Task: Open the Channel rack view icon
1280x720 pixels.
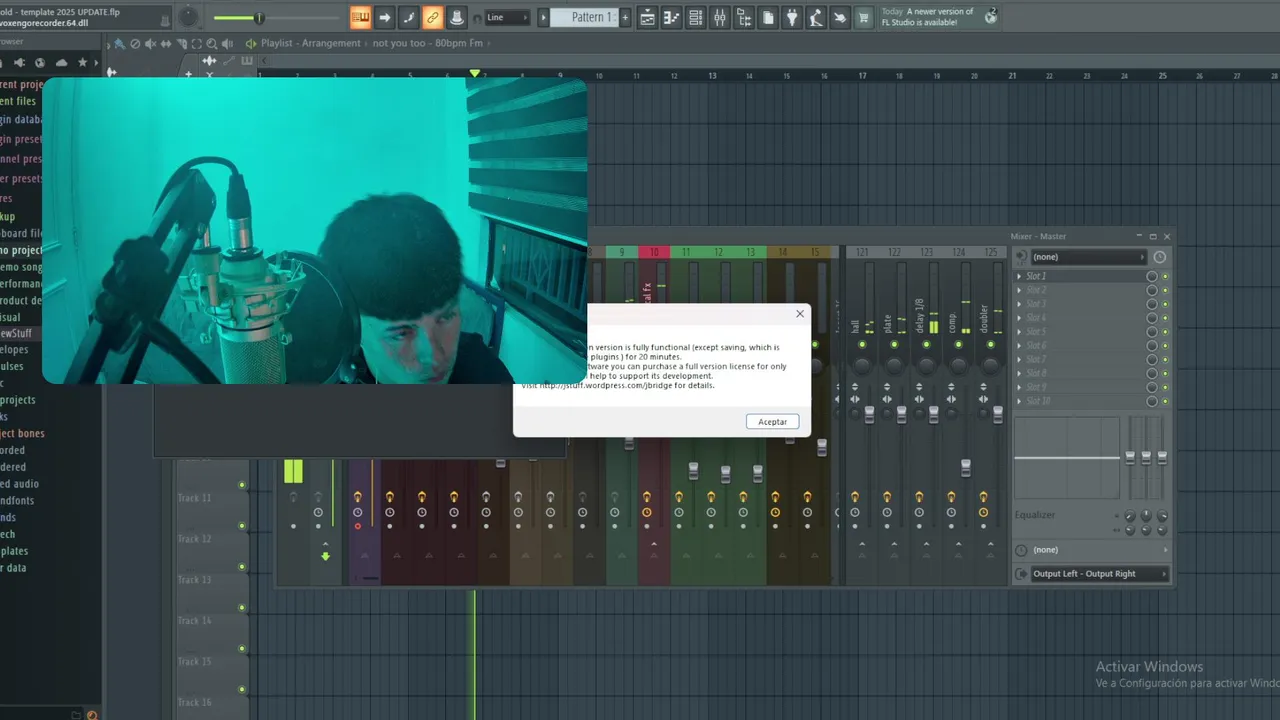Action: 695,17
